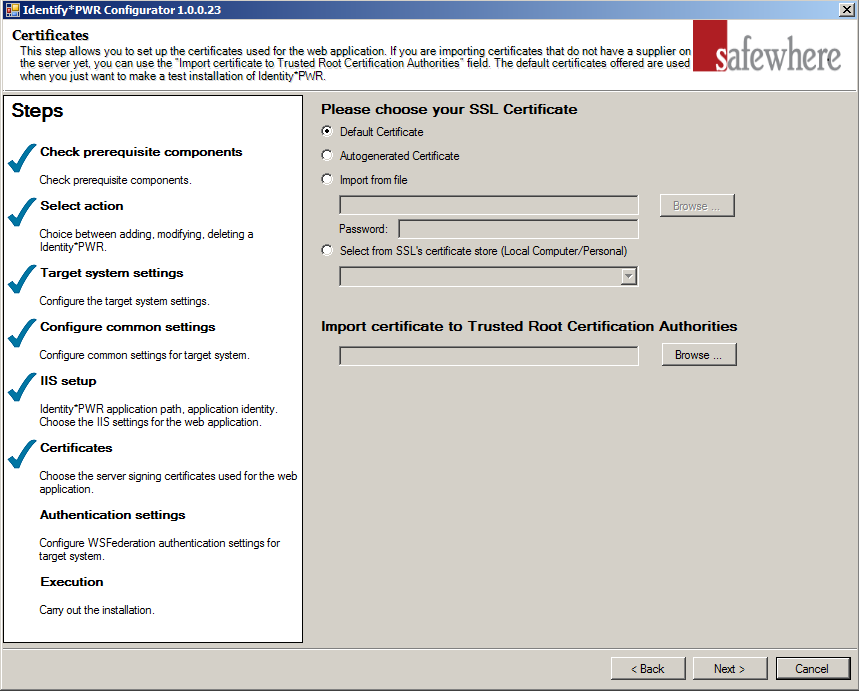Click the Trusted Root certificate path field
The width and height of the screenshot is (859, 691).
(x=489, y=356)
